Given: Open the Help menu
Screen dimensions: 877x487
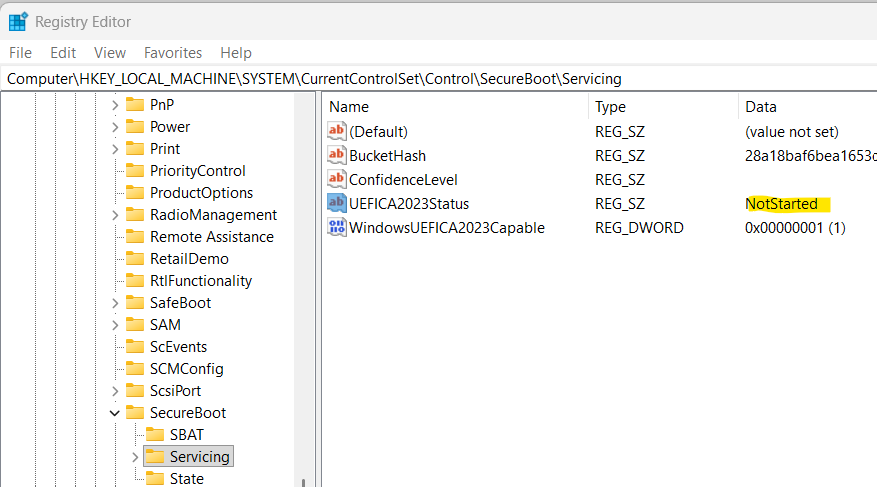Looking at the screenshot, I should click(235, 53).
